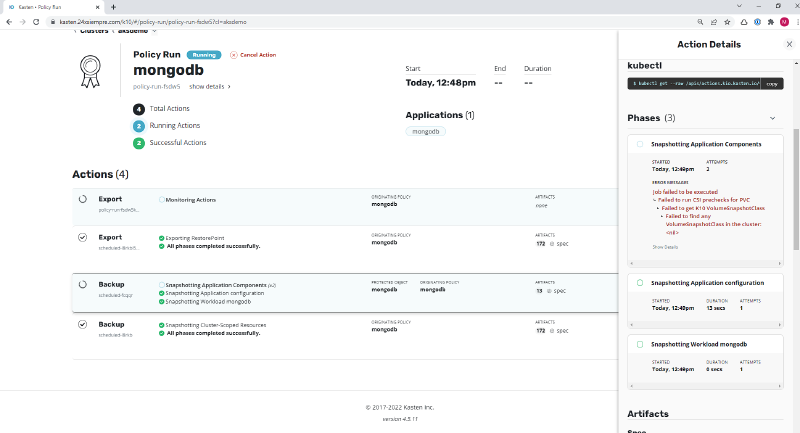800x433 pixels.
Task: Click Application Components phase card horizontal scrollbar
Action: pyautogui.click(x=706, y=264)
